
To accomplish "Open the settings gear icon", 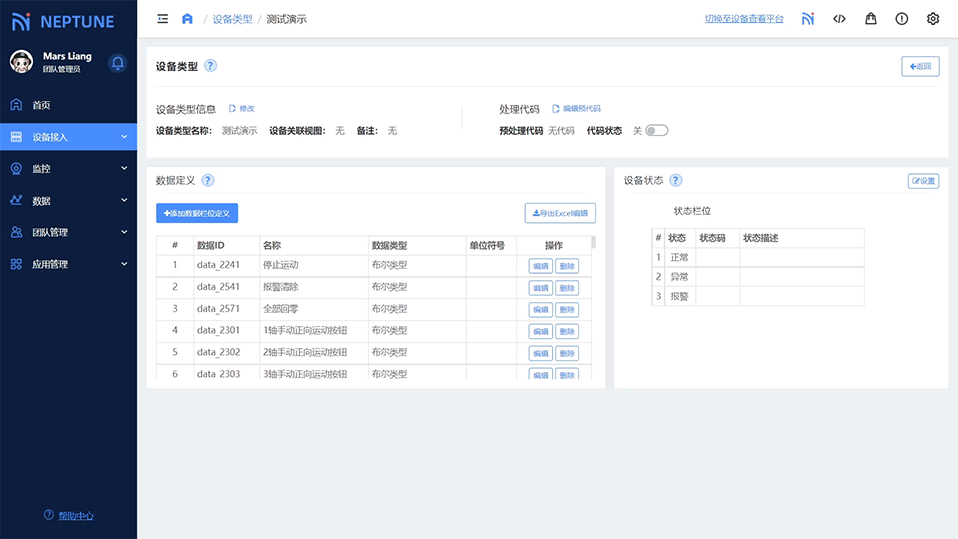I will pos(932,19).
